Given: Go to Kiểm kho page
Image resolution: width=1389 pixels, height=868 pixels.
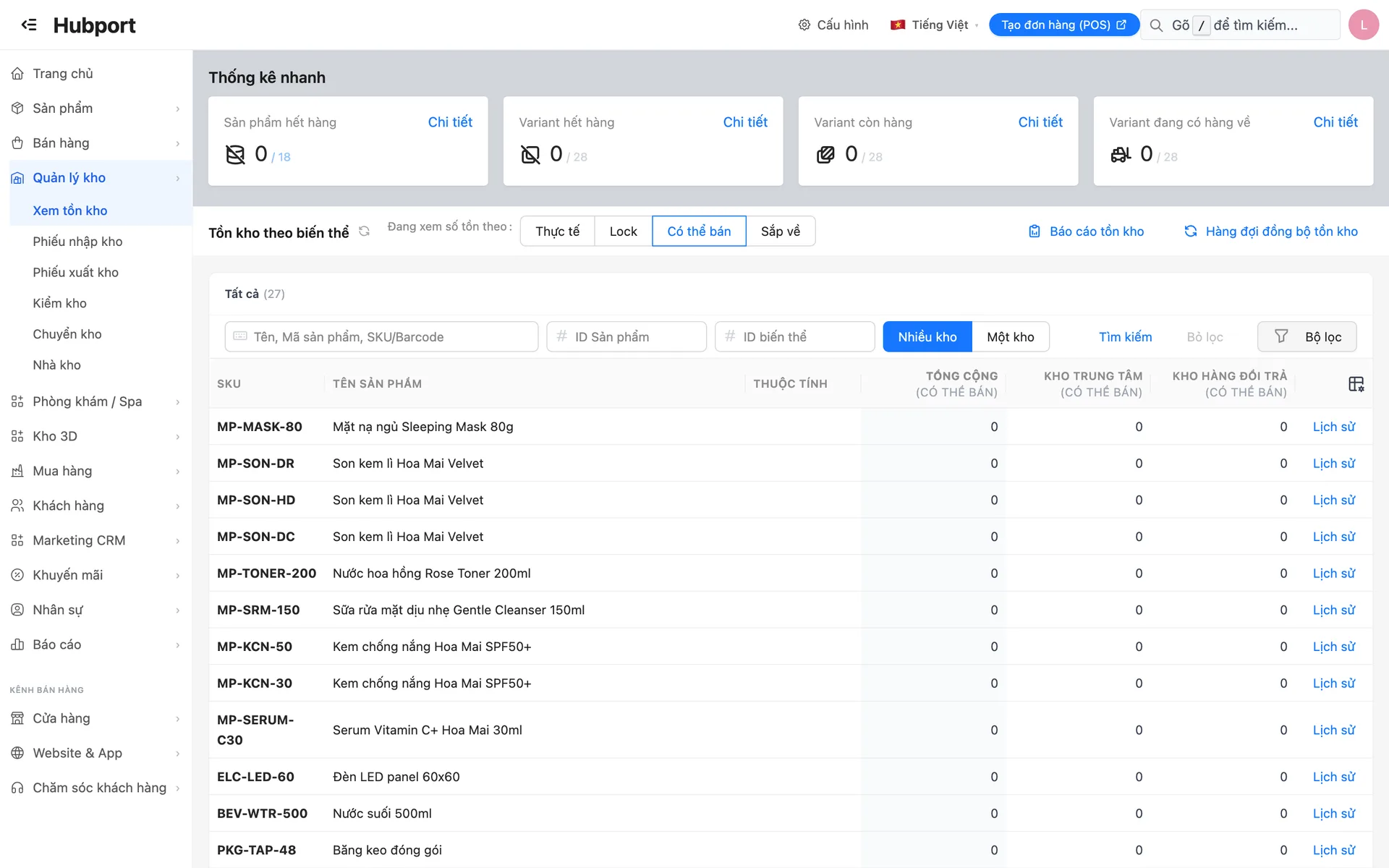Looking at the screenshot, I should [59, 304].
